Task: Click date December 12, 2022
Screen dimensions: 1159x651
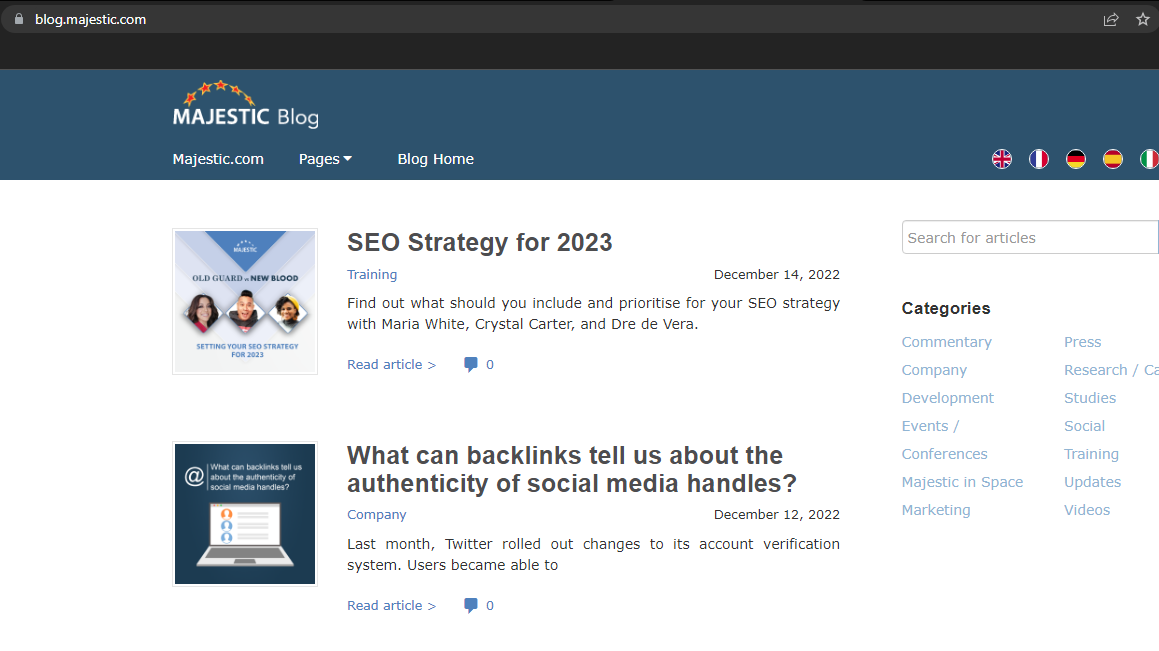Action: pos(777,514)
